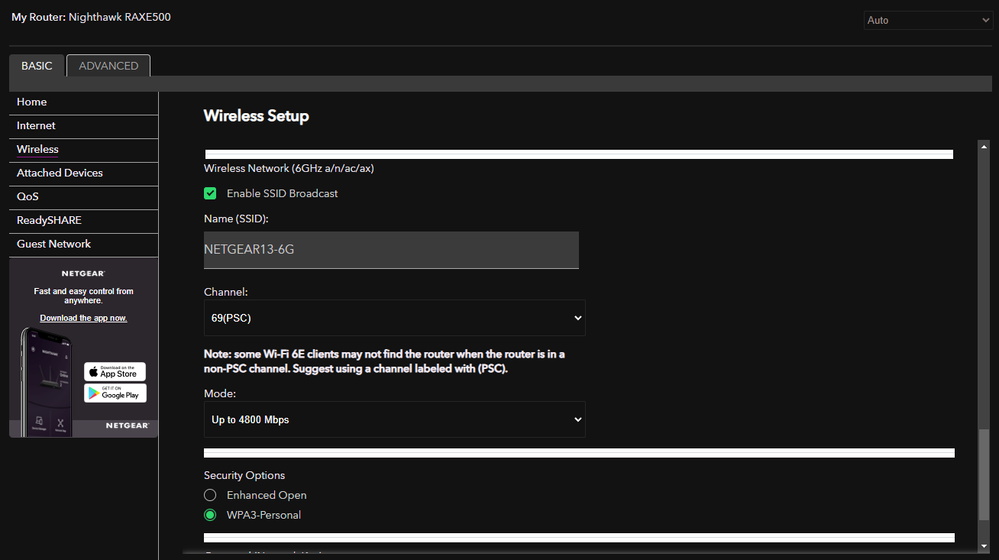Click the Download the app now link
The height and width of the screenshot is (560, 999).
tap(83, 318)
